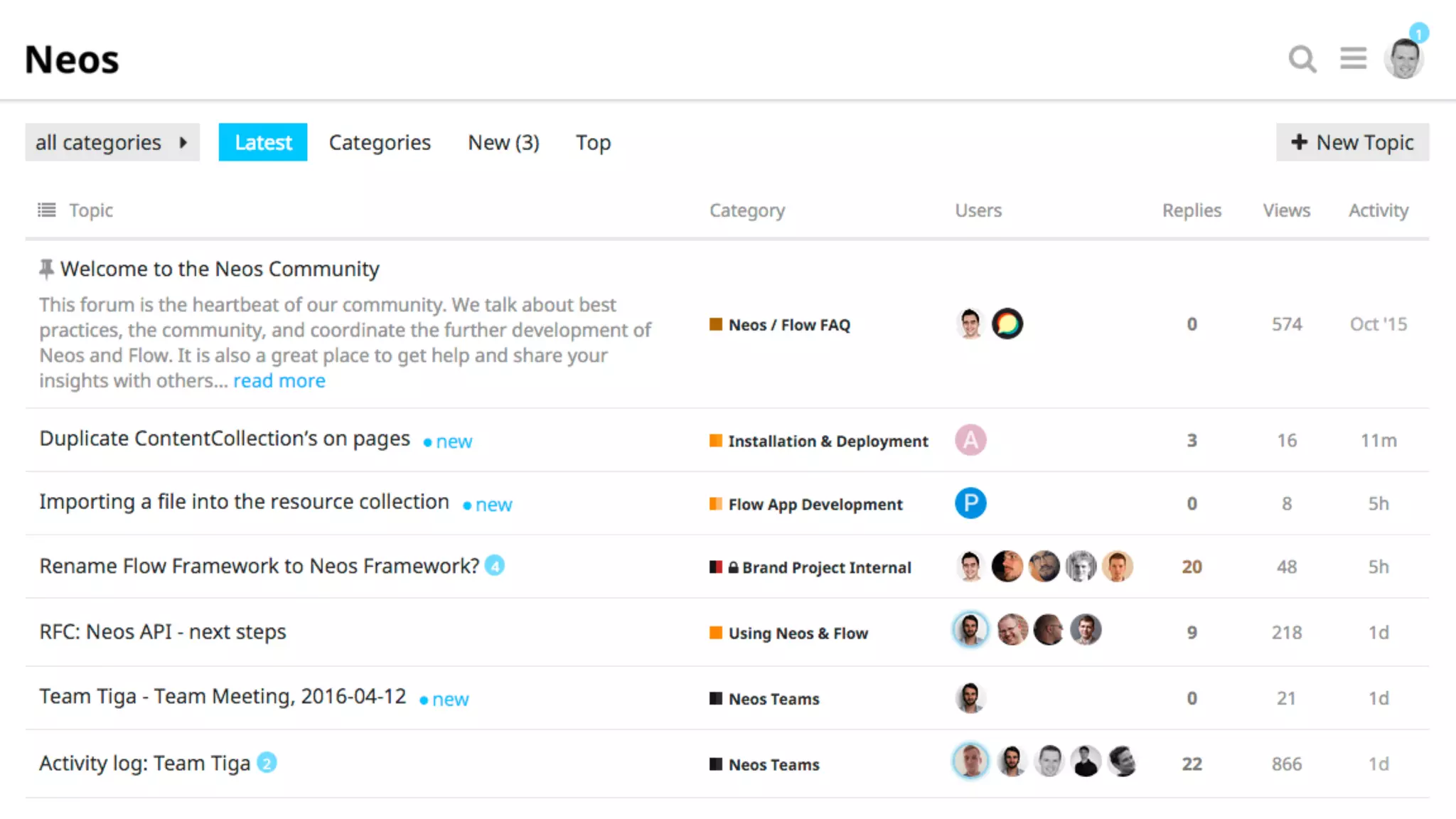Click the user profile avatar in header
The image size is (1456, 819).
coord(1403,59)
